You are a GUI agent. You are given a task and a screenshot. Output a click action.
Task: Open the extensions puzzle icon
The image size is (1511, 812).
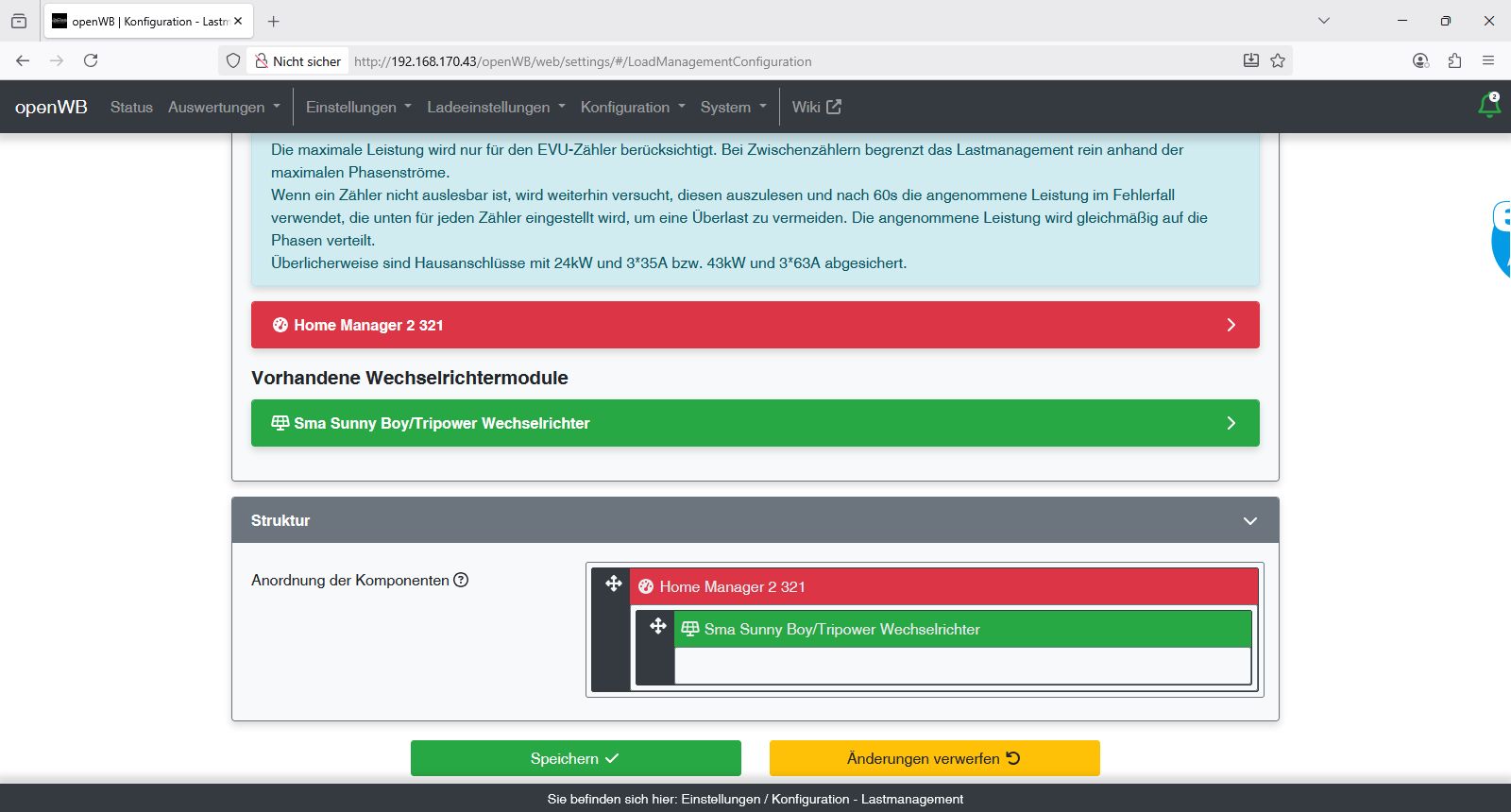pyautogui.click(x=1454, y=60)
